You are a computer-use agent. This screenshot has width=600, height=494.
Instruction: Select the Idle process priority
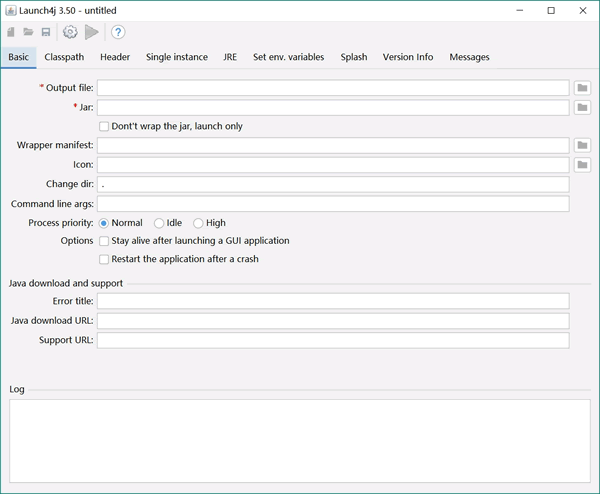[x=159, y=223]
